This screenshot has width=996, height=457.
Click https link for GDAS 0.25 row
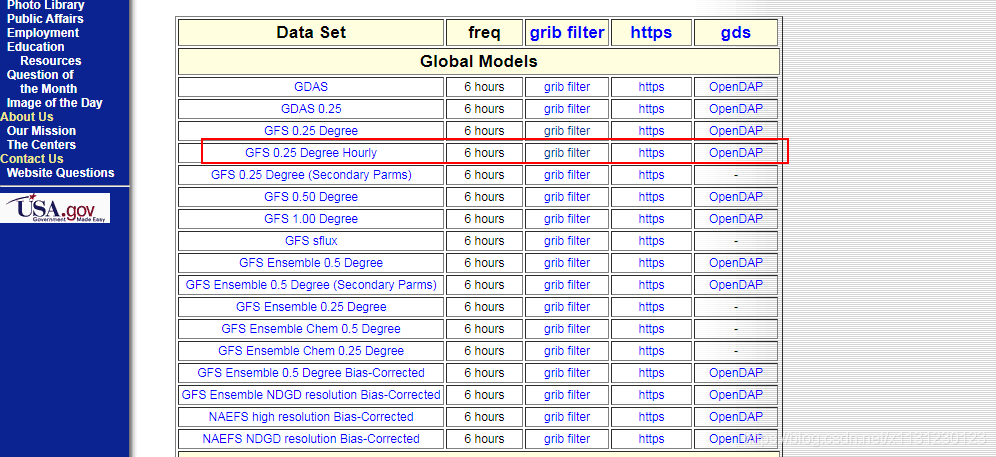(x=651, y=109)
